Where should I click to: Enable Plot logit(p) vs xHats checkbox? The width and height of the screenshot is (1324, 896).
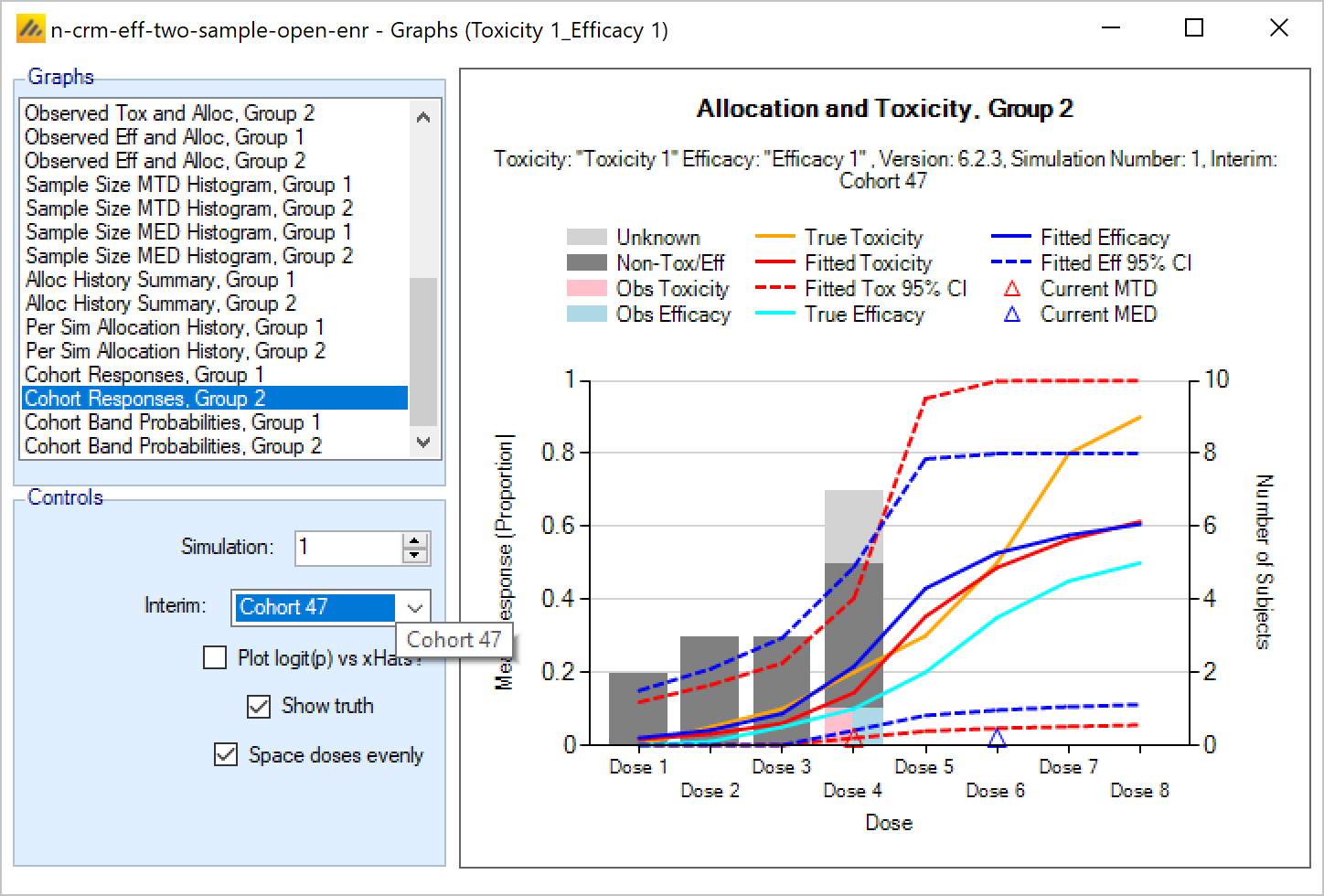coord(215,658)
